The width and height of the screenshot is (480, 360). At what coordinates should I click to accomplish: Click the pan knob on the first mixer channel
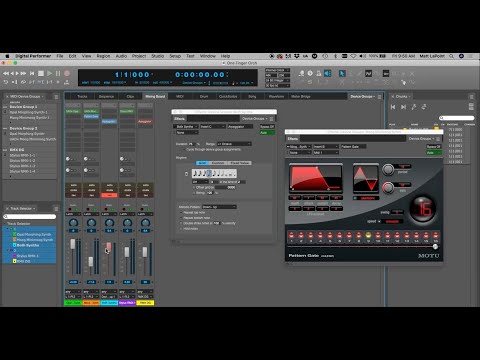(x=73, y=223)
